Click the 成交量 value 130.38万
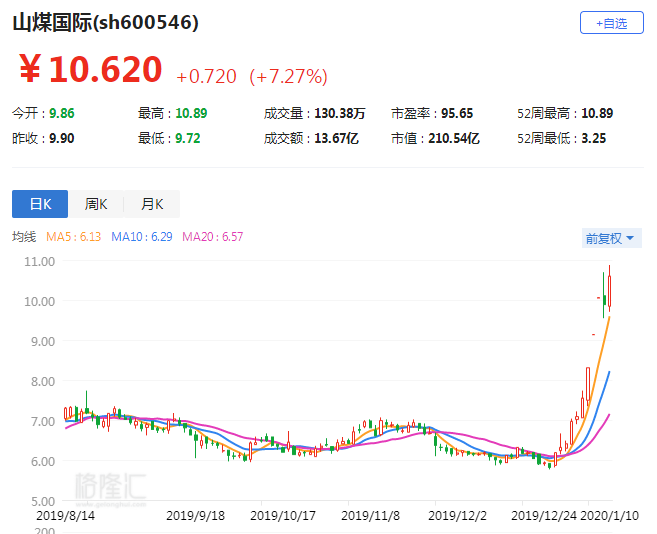Viewport: 657px width, 534px height. point(340,113)
